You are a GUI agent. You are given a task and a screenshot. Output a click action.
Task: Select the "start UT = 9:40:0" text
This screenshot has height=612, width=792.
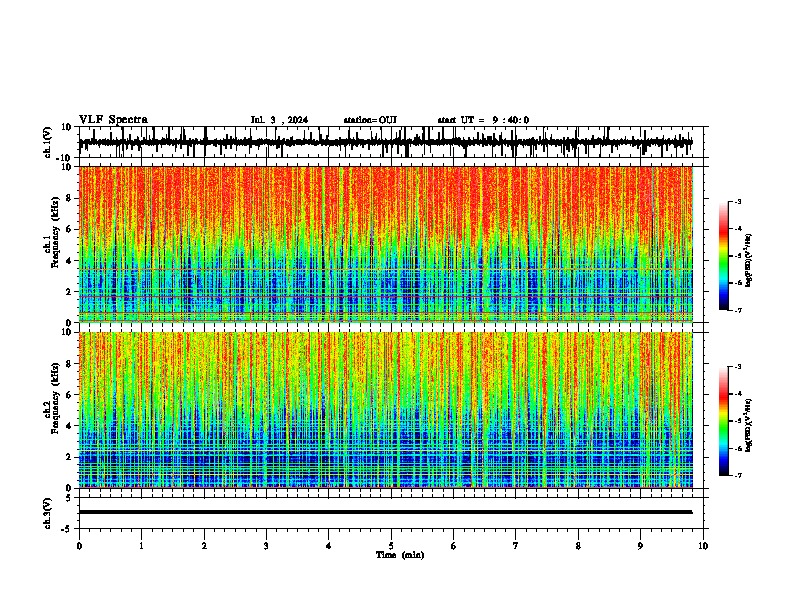point(483,120)
